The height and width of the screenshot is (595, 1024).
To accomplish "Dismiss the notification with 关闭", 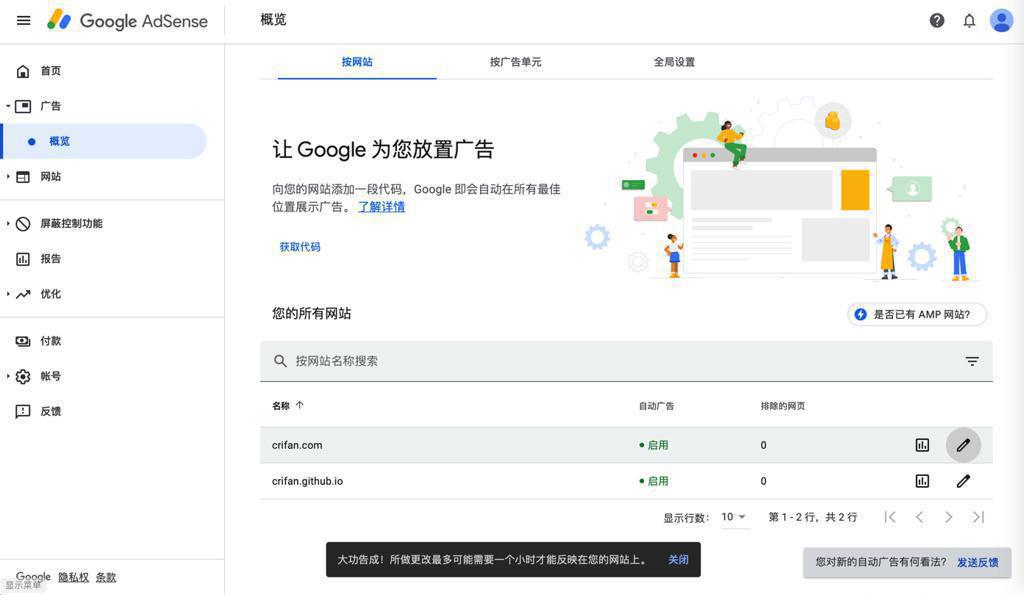I will point(678,560).
